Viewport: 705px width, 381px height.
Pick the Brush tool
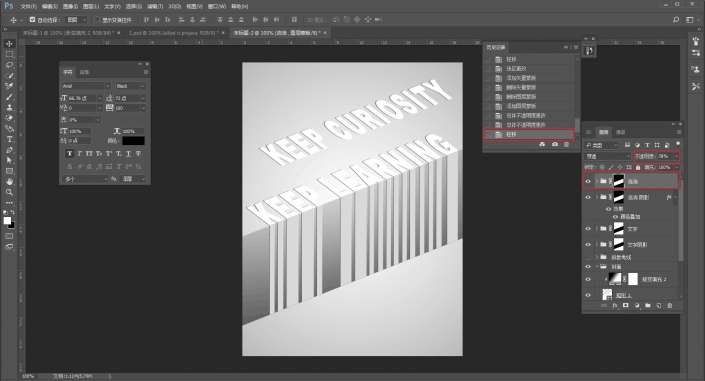(9, 97)
